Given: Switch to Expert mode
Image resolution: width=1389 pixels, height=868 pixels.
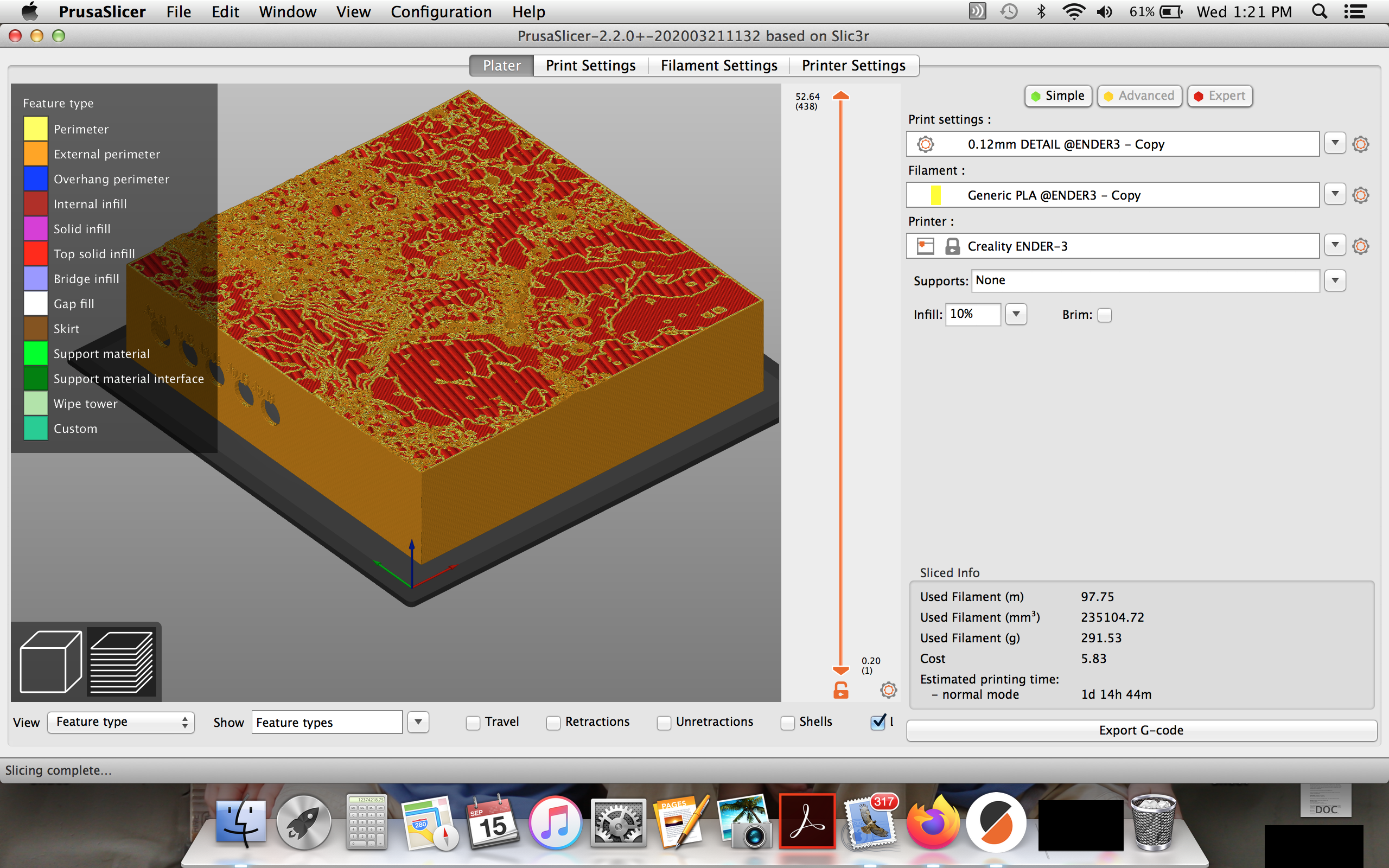Looking at the screenshot, I should (x=1220, y=96).
